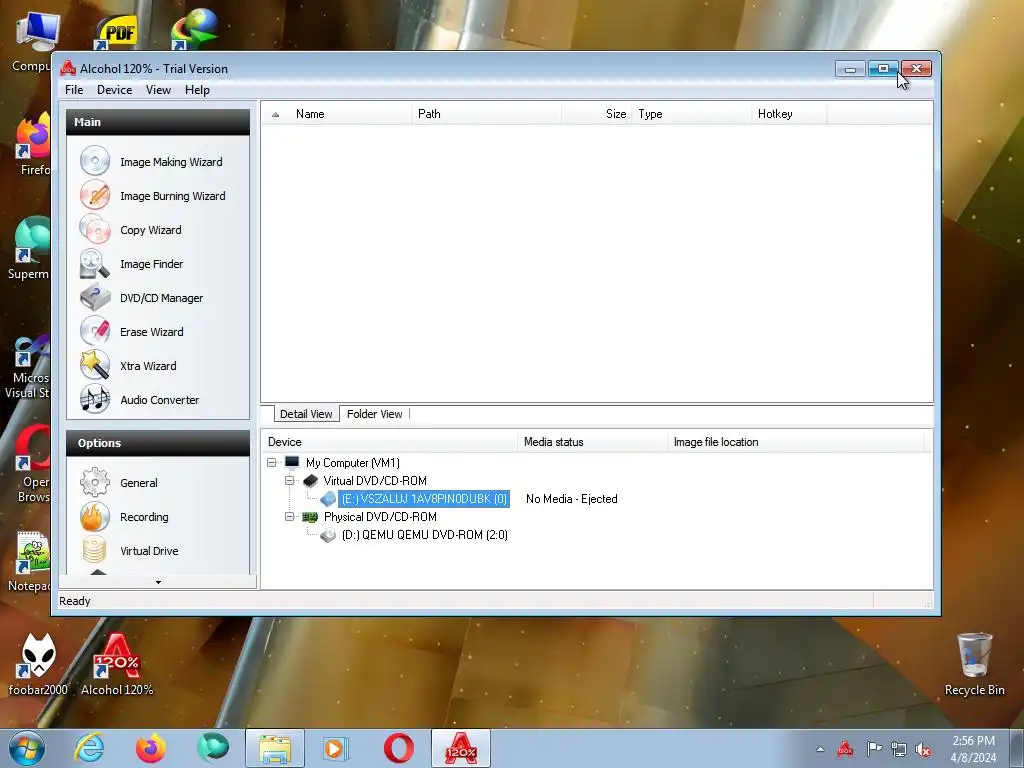Screen dimensions: 1024x768
Task: Start the Copy Wizard disc icon
Action: click(95, 229)
